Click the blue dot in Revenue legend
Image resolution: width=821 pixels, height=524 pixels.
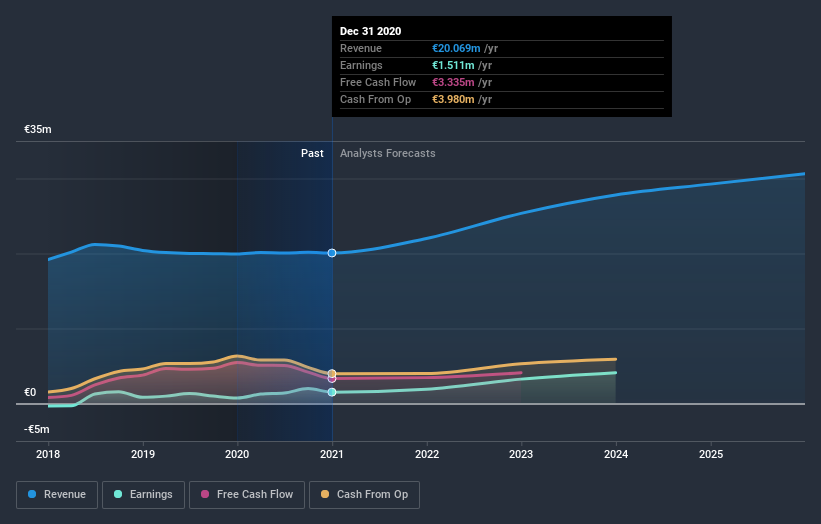tap(32, 494)
